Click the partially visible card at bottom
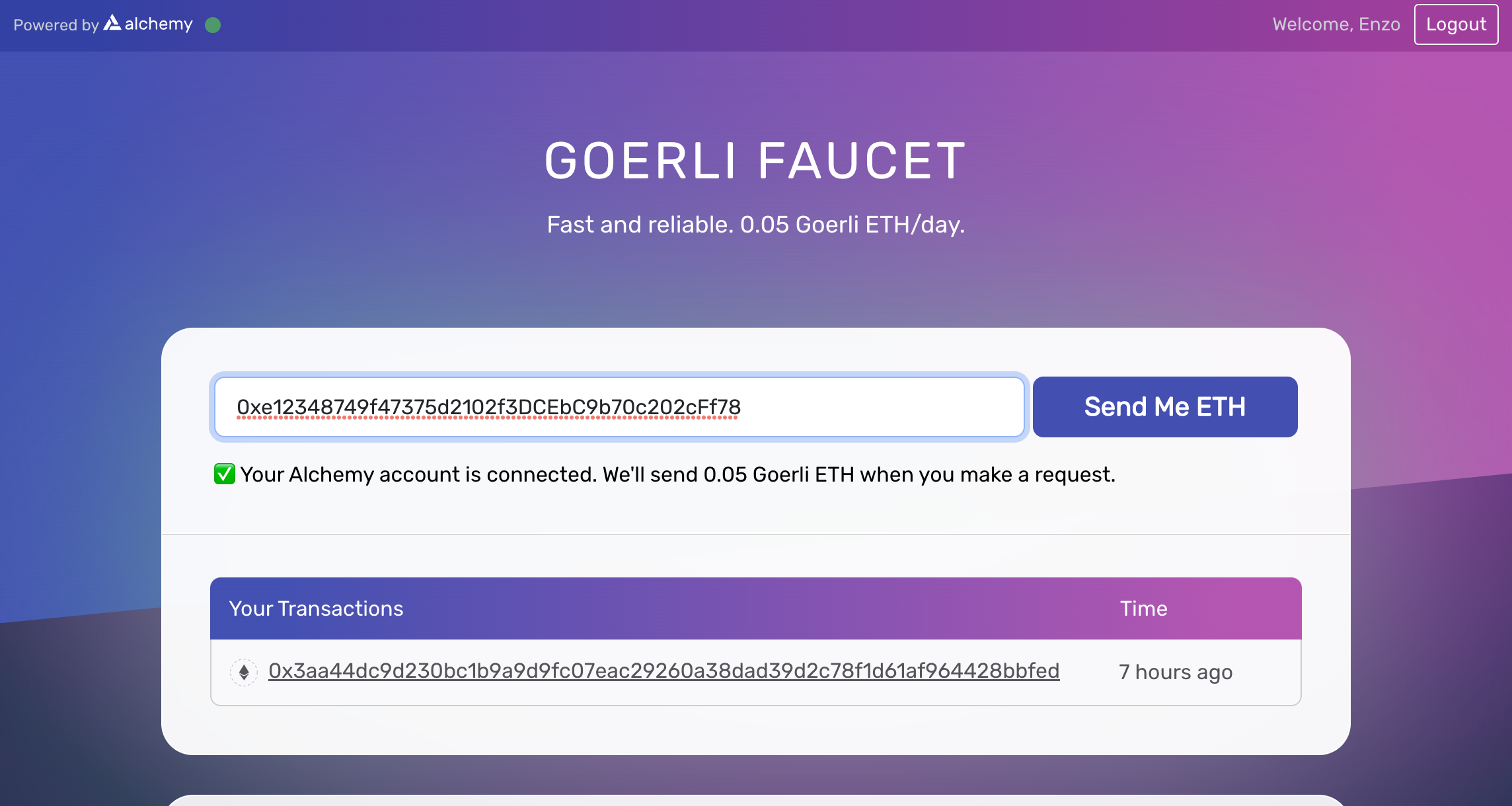The width and height of the screenshot is (1512, 806). pyautogui.click(x=755, y=800)
